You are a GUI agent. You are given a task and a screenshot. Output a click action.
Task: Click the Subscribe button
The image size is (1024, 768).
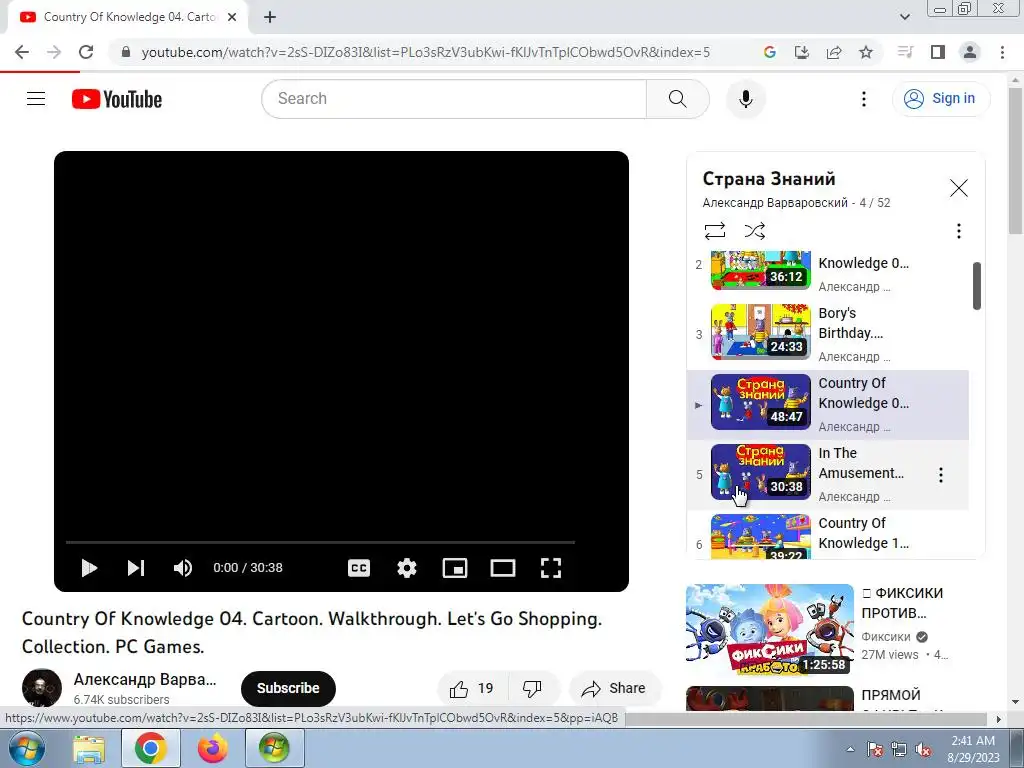pyautogui.click(x=288, y=688)
